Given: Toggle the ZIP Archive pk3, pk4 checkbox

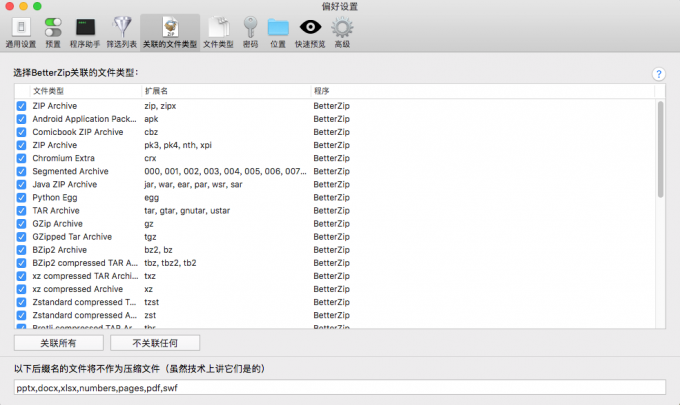Looking at the screenshot, I should tap(21, 145).
